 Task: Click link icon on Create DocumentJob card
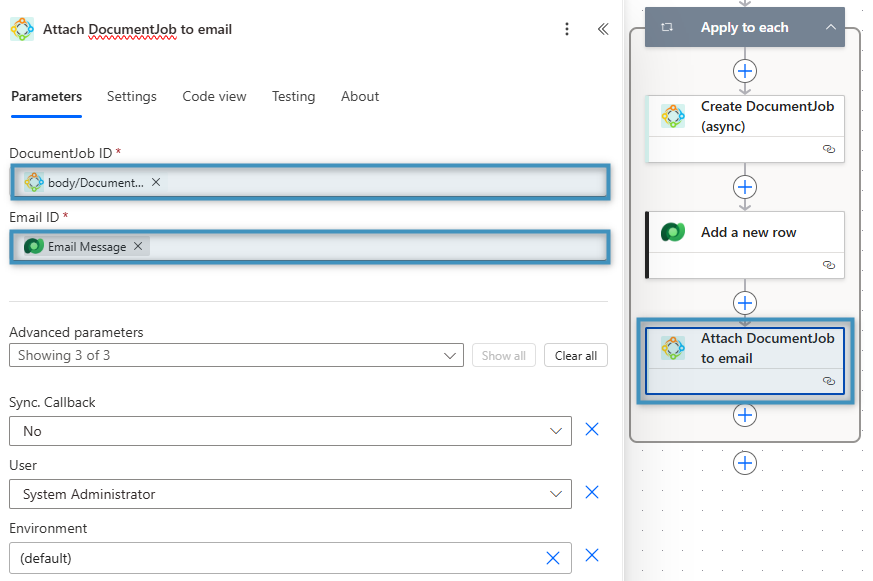click(828, 148)
